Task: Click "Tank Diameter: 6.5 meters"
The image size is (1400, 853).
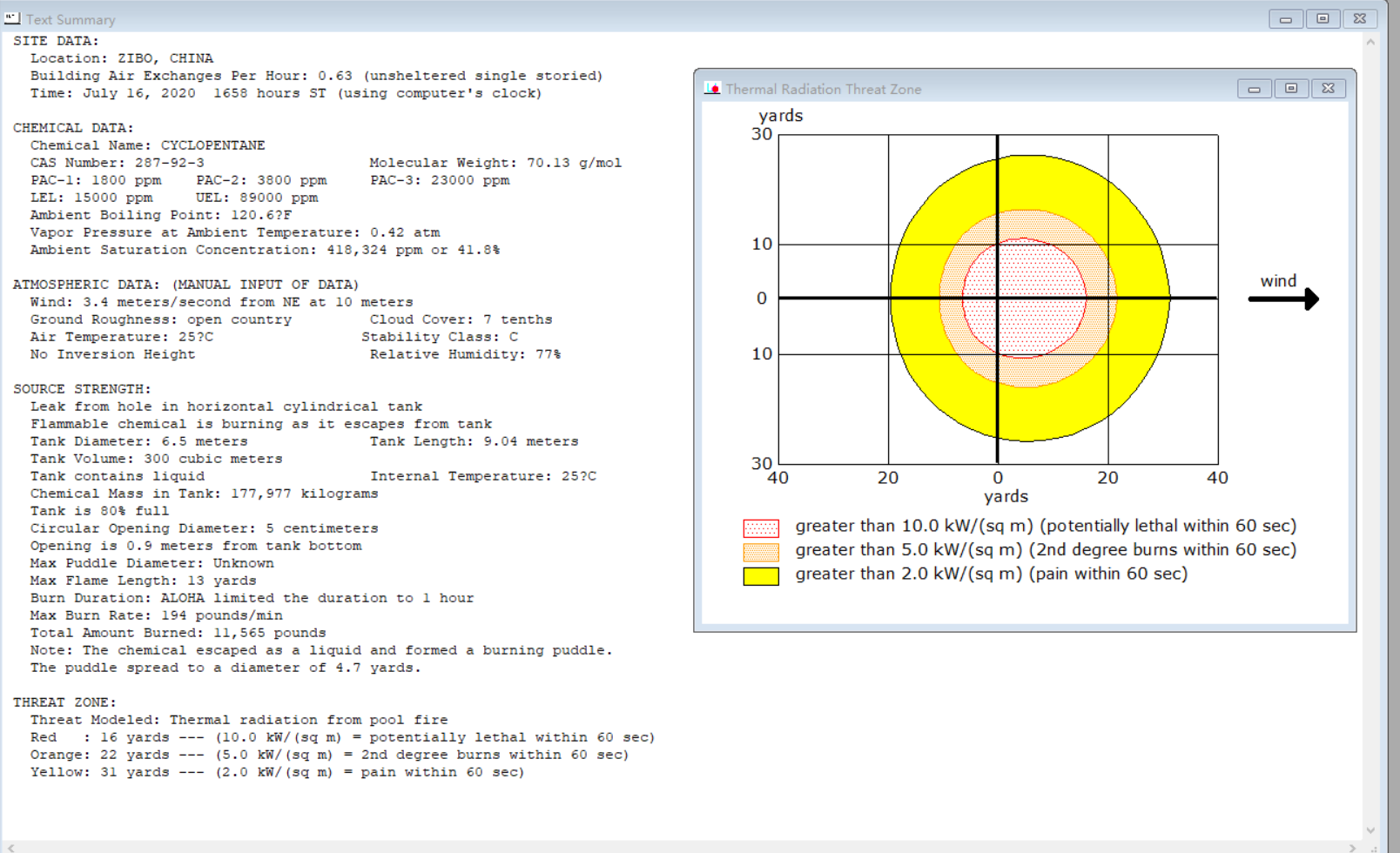Action: [139, 441]
